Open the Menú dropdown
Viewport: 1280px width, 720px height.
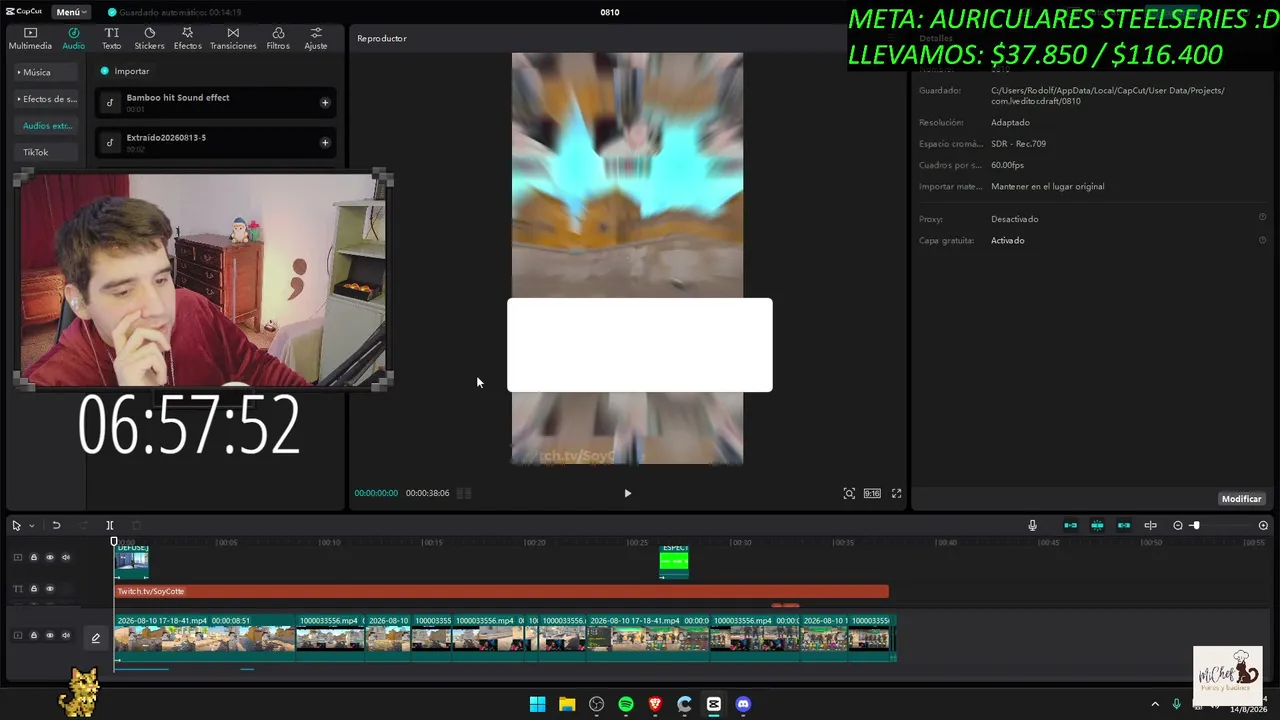70,12
